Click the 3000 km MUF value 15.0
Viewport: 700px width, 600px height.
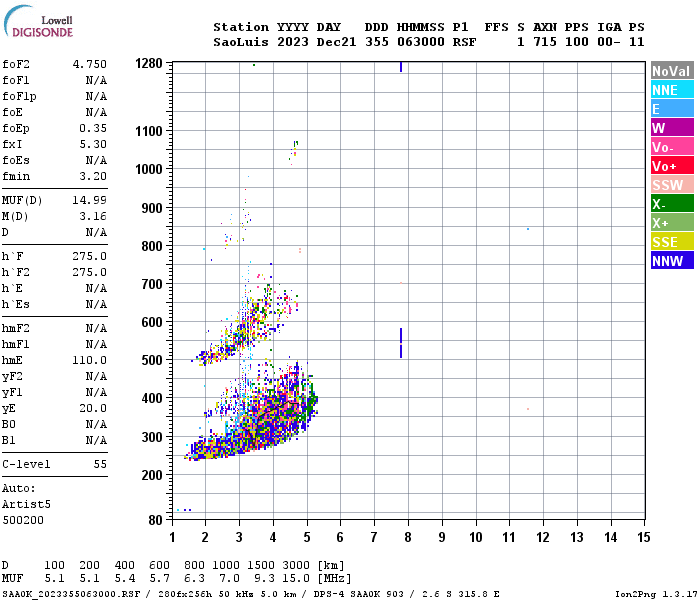[x=296, y=579]
